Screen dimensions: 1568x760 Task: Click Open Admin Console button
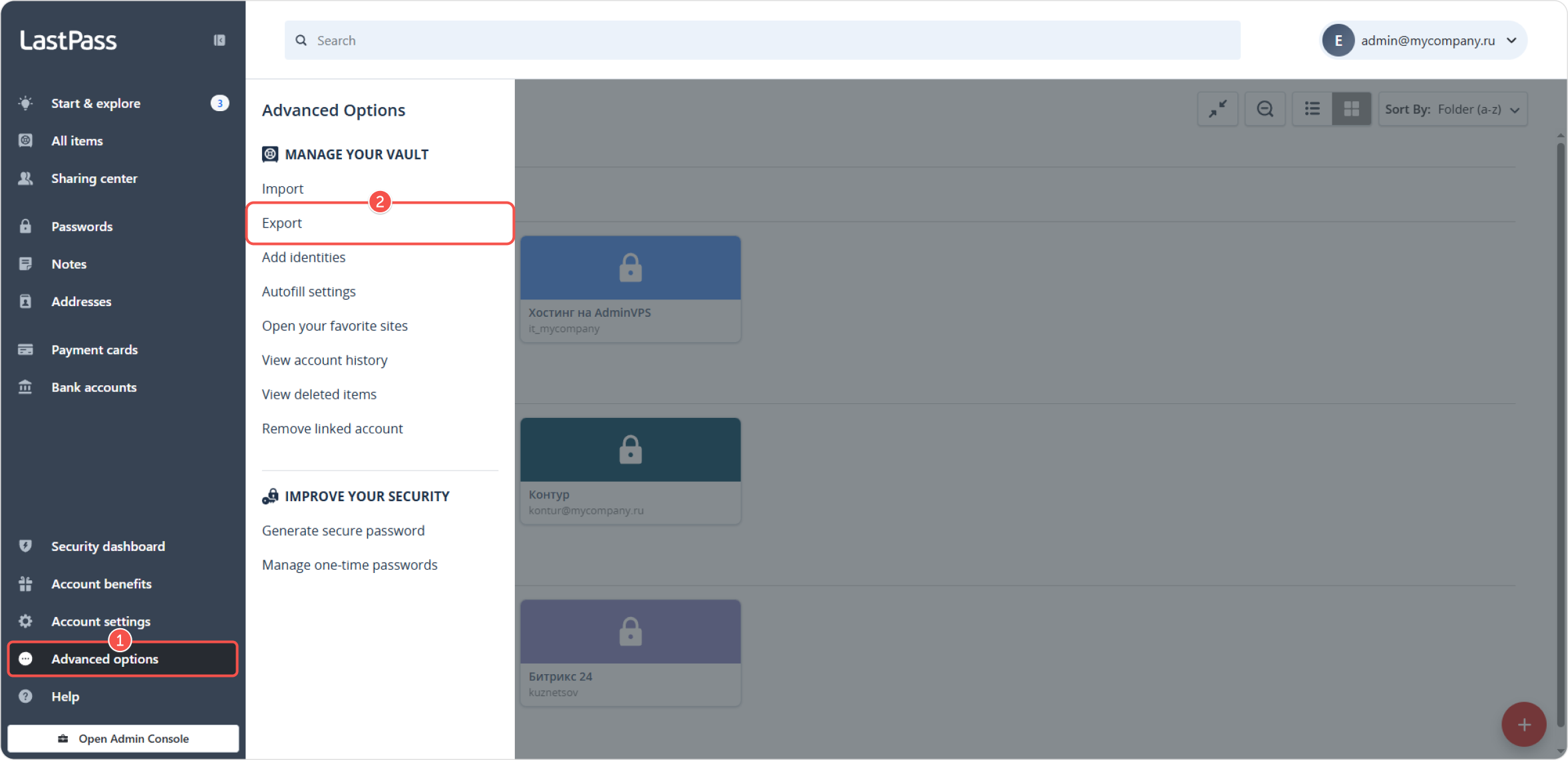tap(123, 739)
